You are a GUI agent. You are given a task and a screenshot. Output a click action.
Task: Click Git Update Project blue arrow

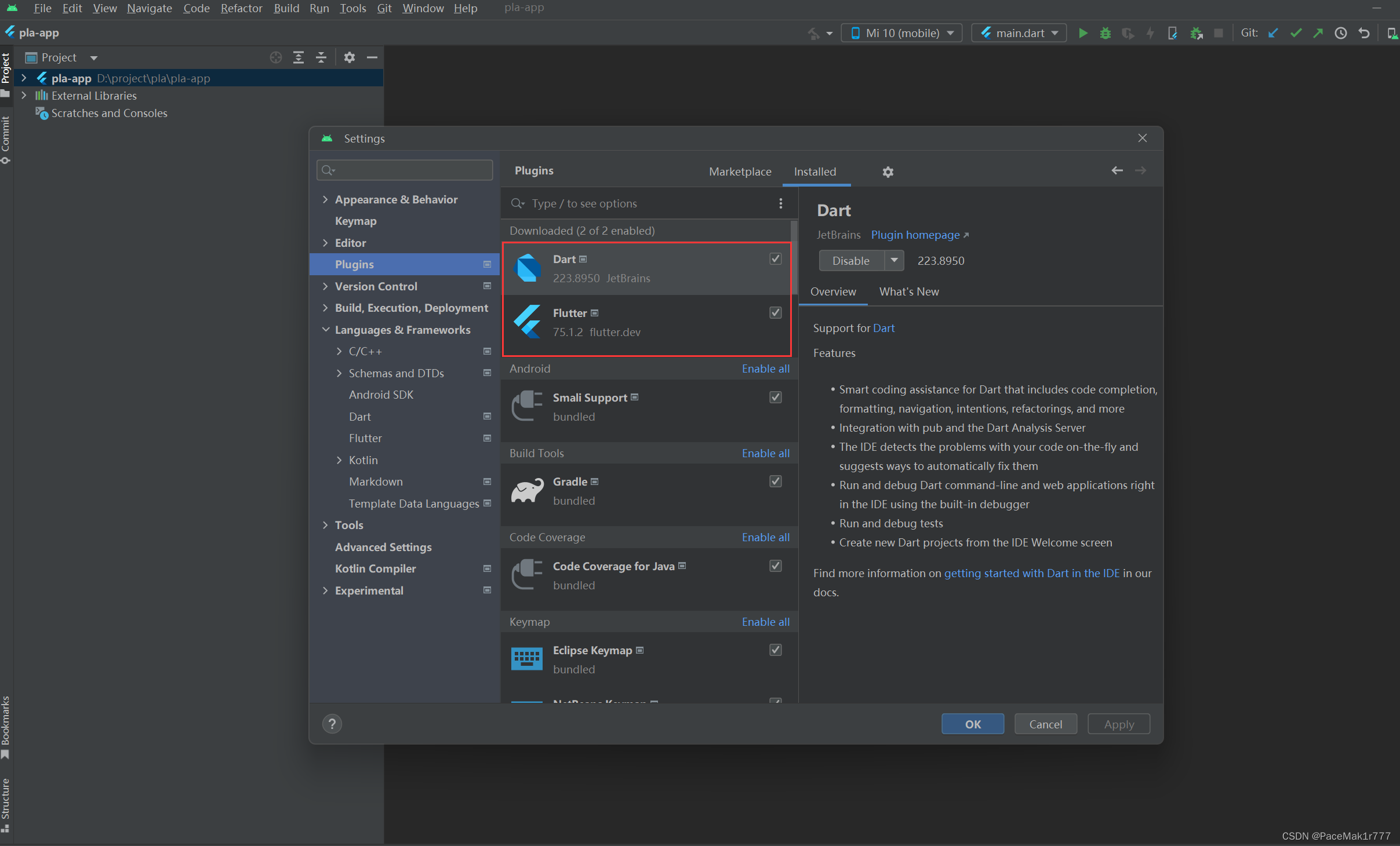[1273, 33]
